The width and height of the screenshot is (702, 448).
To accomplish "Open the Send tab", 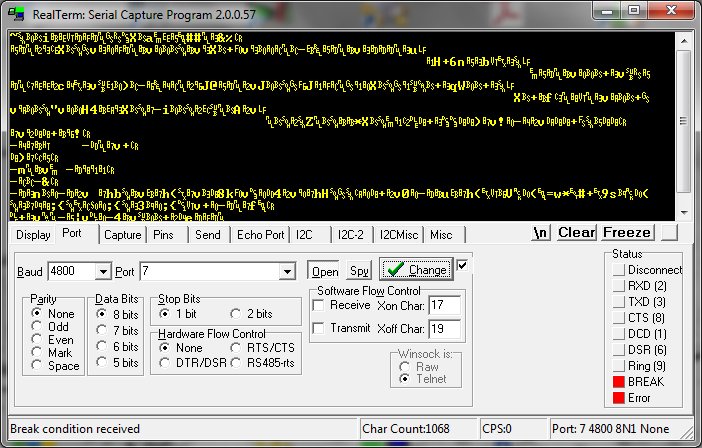I will pos(208,235).
